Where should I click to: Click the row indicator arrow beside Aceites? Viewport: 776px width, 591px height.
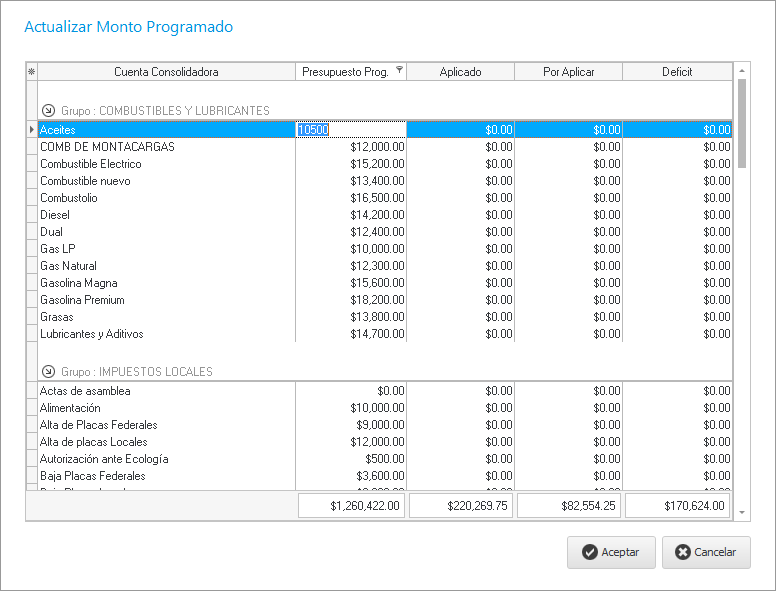31,130
